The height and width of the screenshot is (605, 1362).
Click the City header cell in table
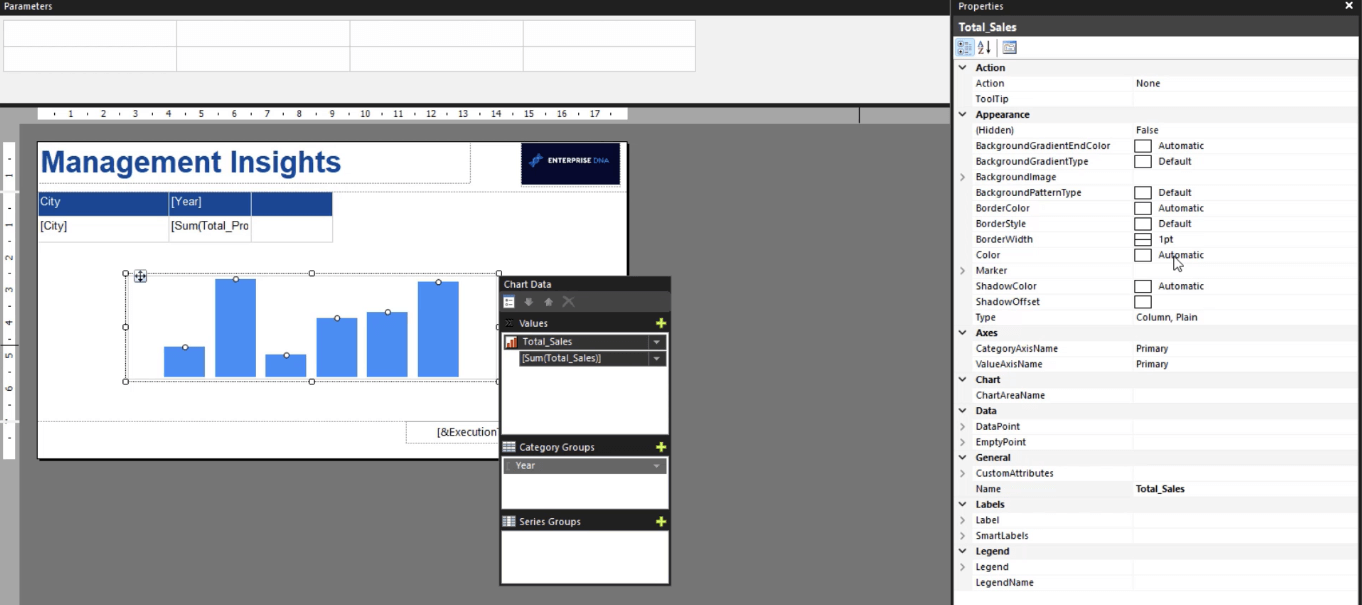[103, 203]
